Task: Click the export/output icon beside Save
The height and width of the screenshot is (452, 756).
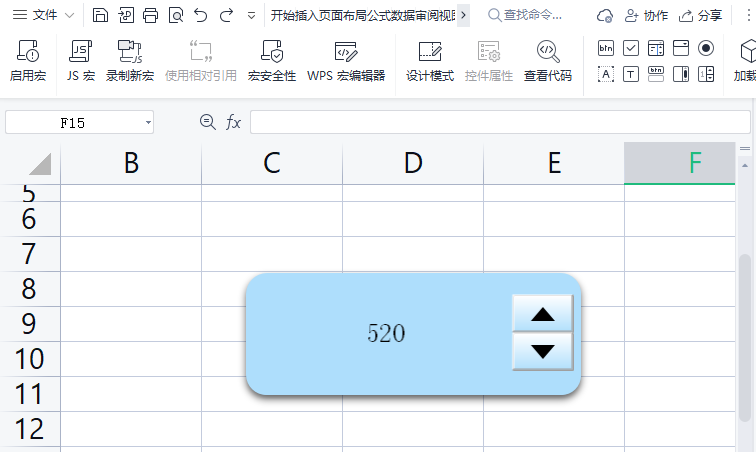Action: [126, 15]
